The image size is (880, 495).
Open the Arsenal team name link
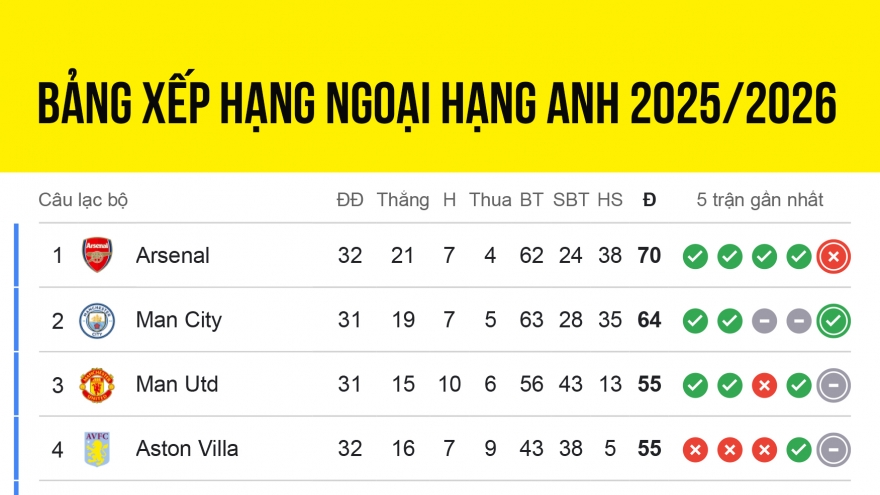[173, 256]
